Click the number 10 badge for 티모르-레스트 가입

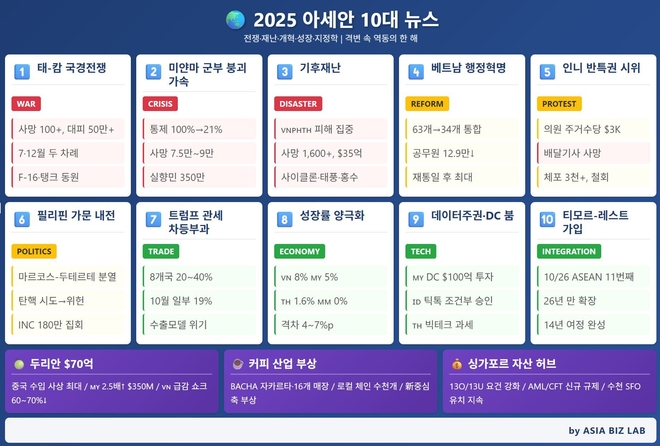547,220
